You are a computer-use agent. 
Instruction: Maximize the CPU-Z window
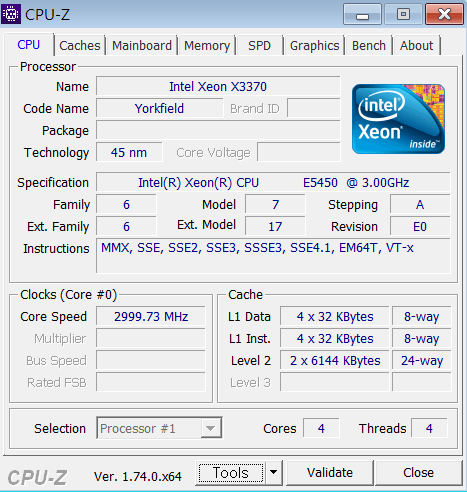403,14
